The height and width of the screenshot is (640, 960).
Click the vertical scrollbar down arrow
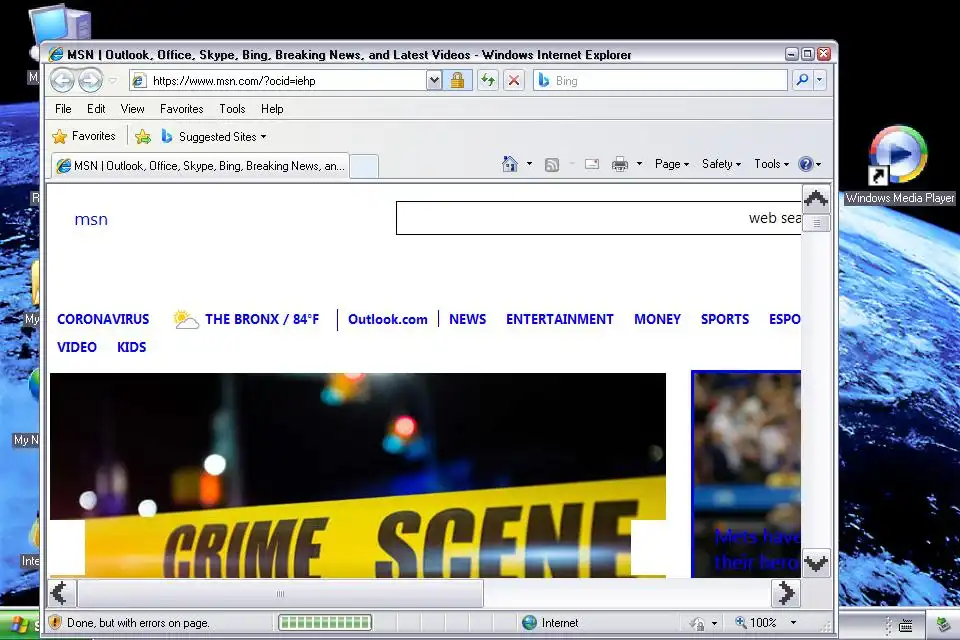[816, 563]
